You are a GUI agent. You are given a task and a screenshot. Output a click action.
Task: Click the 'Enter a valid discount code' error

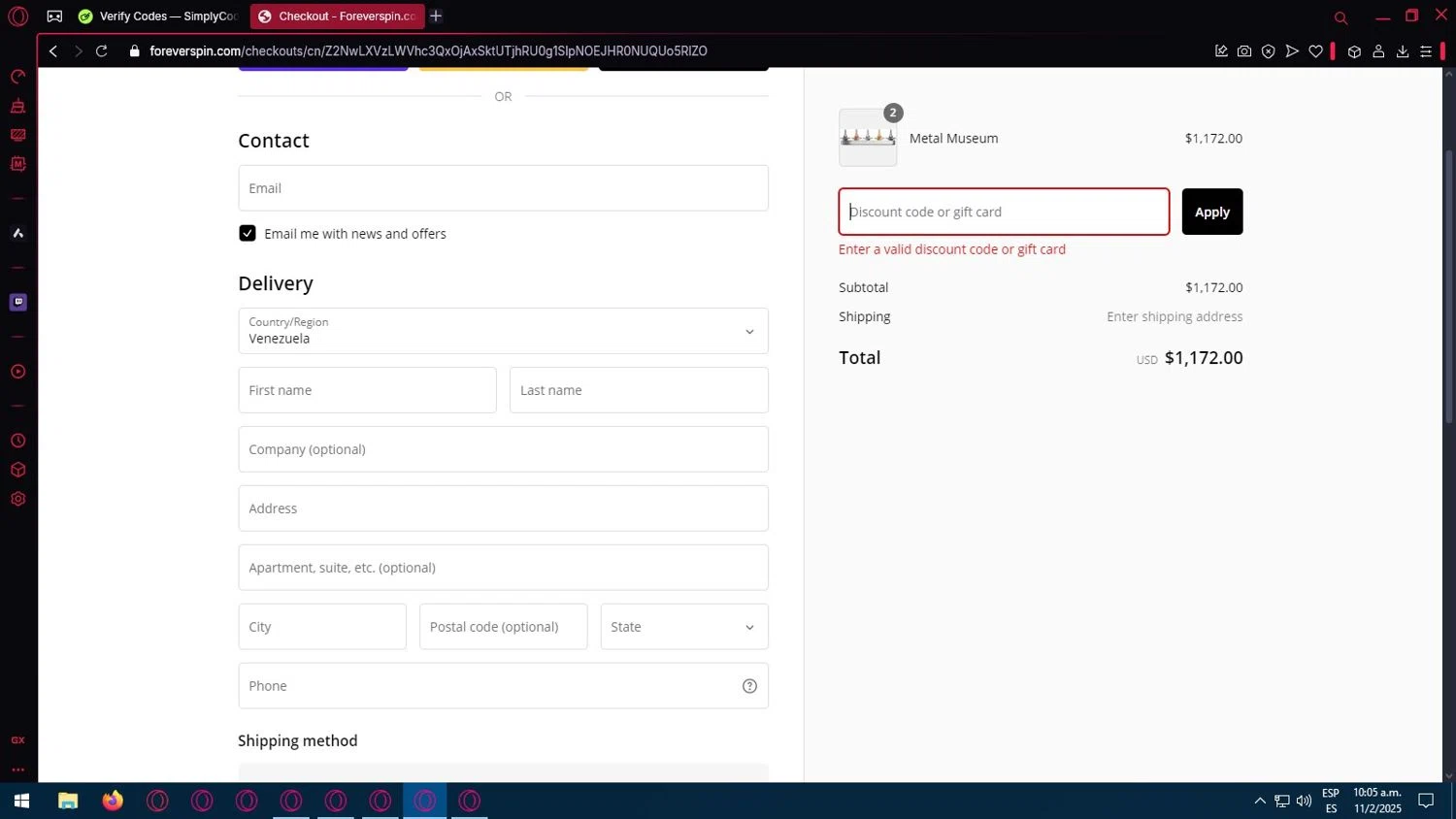[x=952, y=249]
